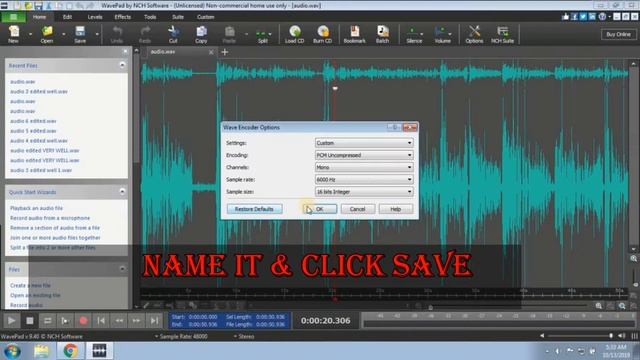Click OK in Wave Encoder Options

[320, 209]
